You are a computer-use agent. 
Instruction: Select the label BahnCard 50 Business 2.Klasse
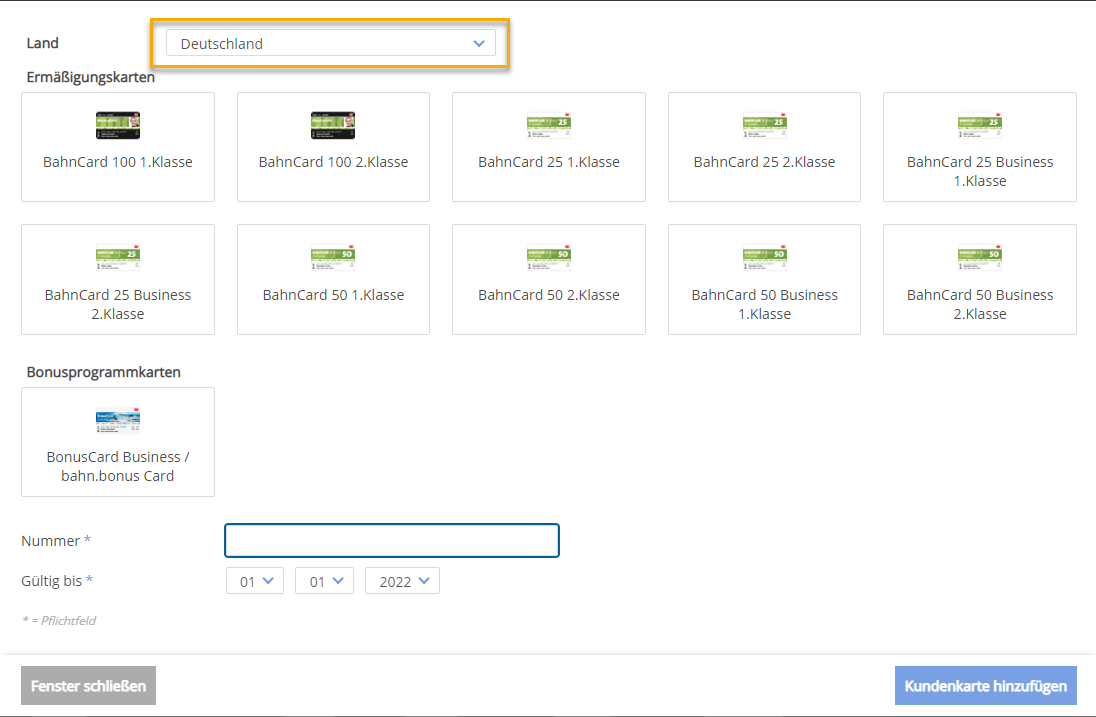click(x=980, y=304)
